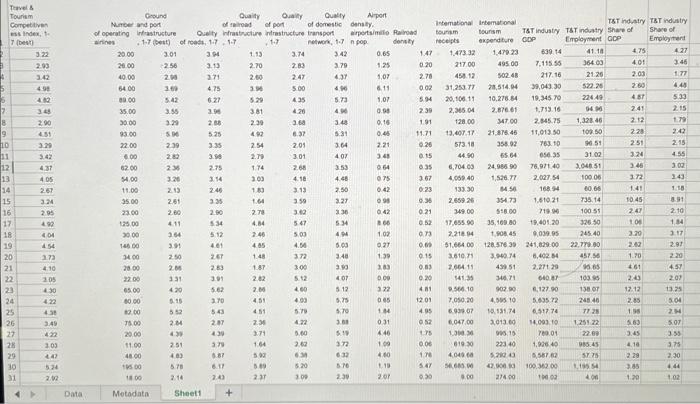This screenshot has height=404, width=700.
Task: Click the Number of operating airlines header
Action: coord(113,33)
